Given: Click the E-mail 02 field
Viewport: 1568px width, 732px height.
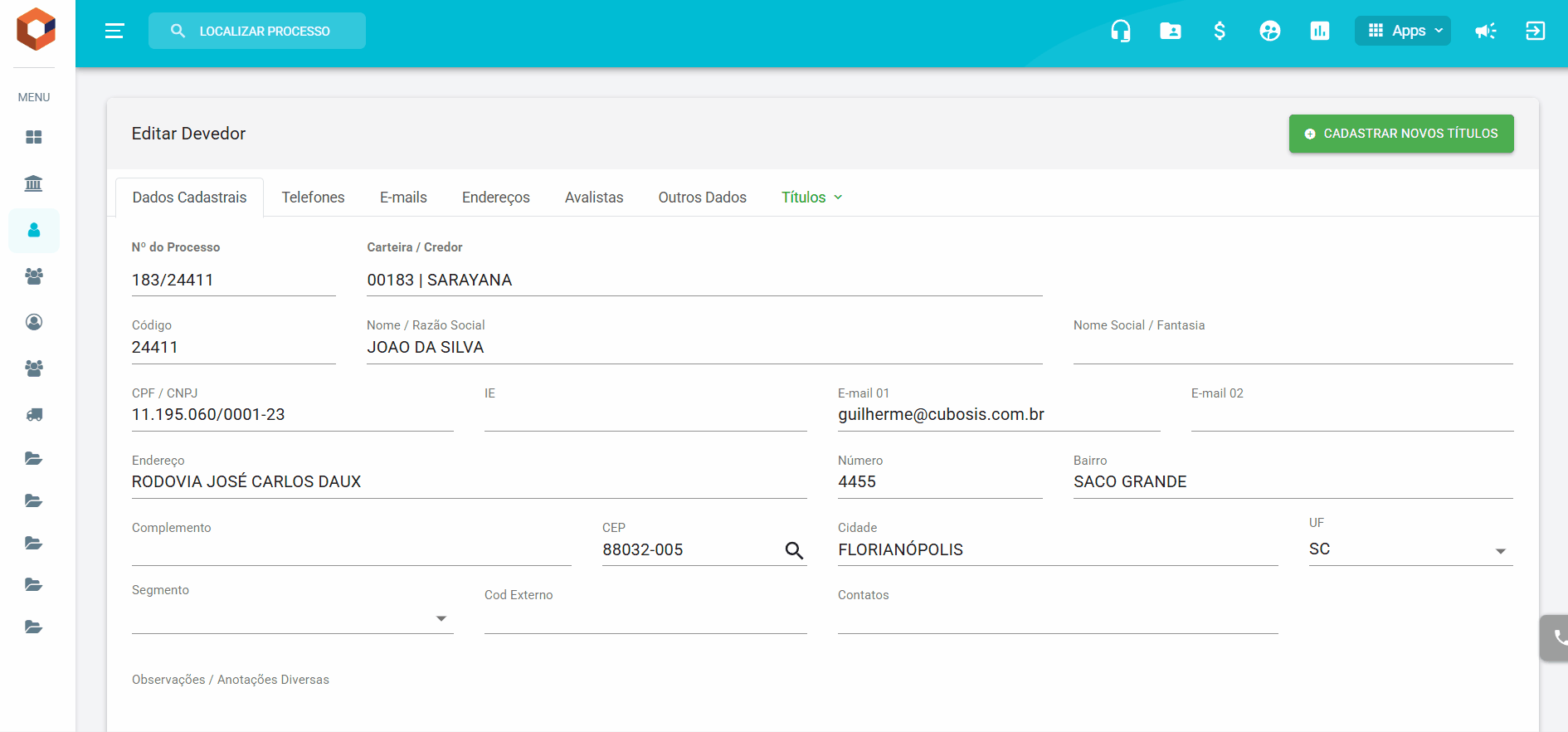Looking at the screenshot, I should (x=1352, y=415).
